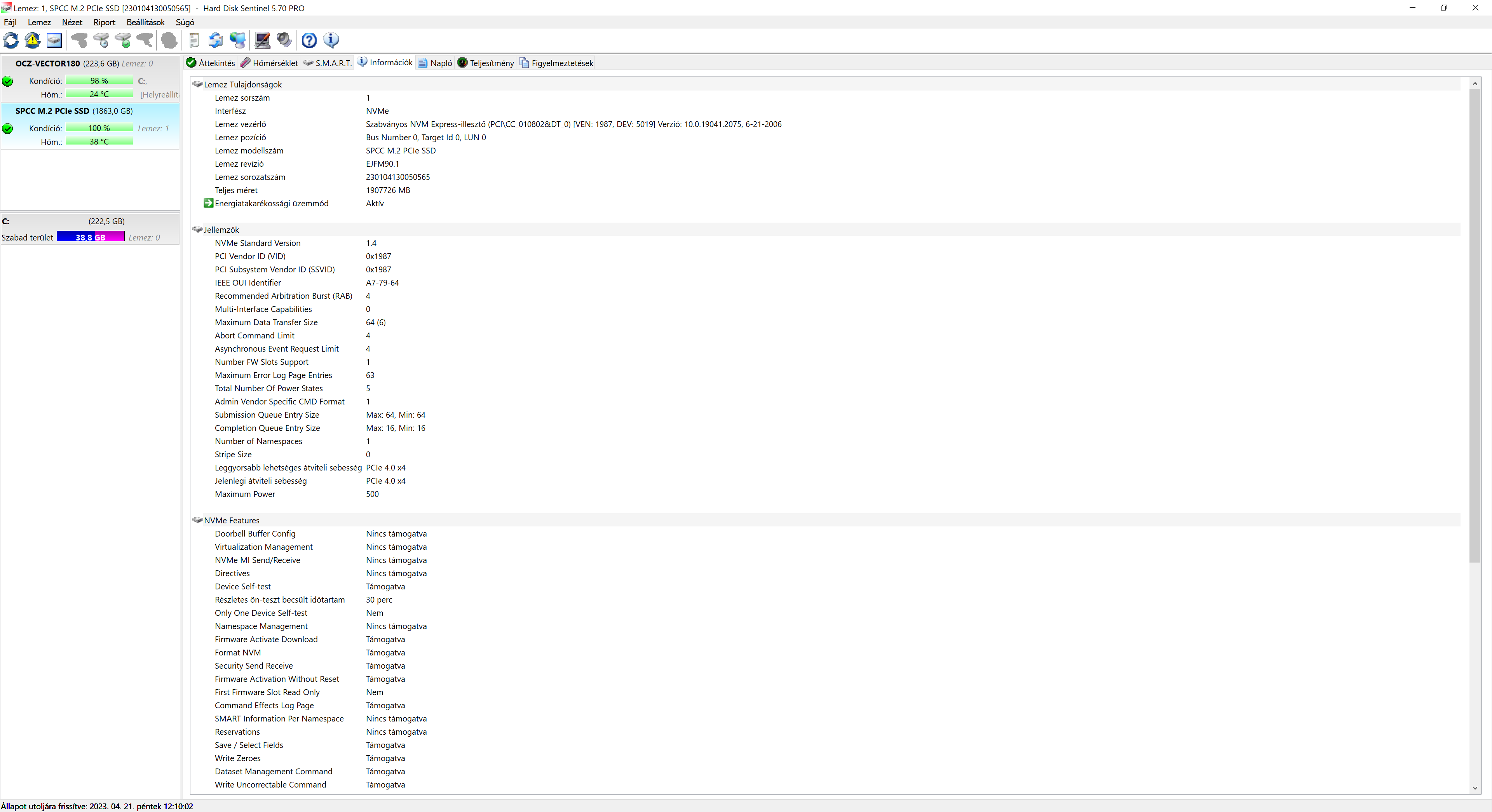Image resolution: width=1492 pixels, height=812 pixels.
Task: Click the speaker sound toolbar icon
Action: pos(284,40)
